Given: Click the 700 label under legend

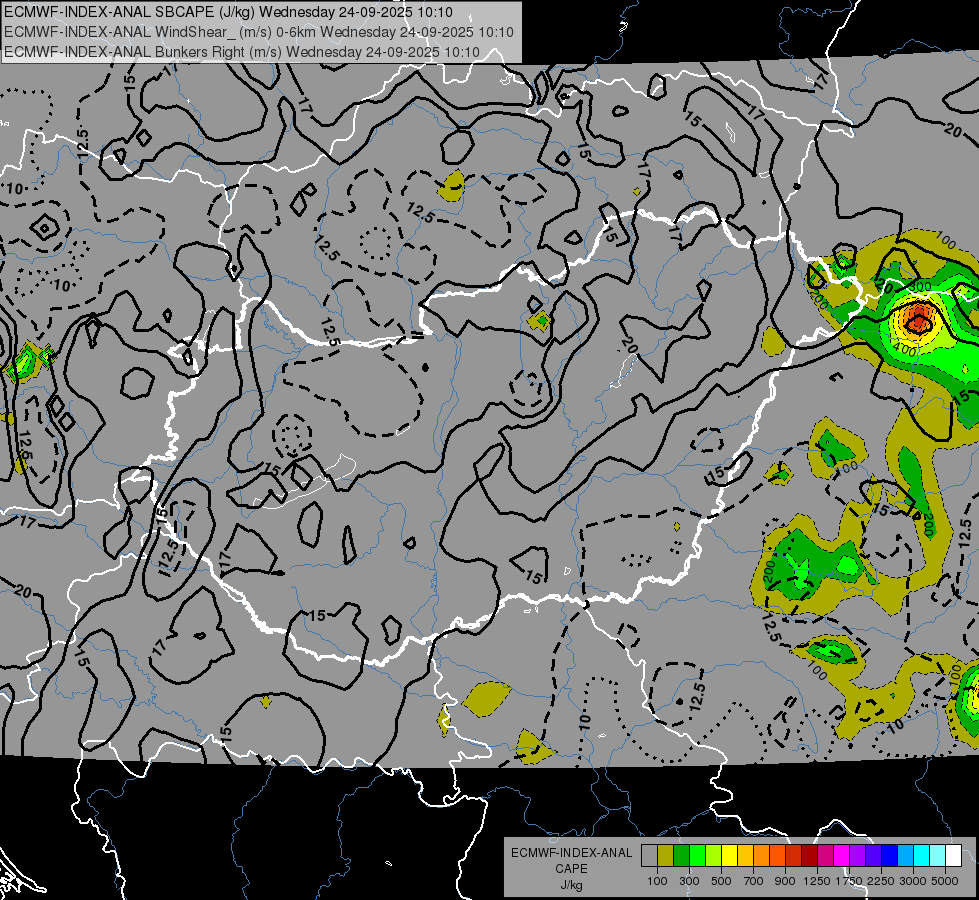Looking at the screenshot, I should pos(754,881).
